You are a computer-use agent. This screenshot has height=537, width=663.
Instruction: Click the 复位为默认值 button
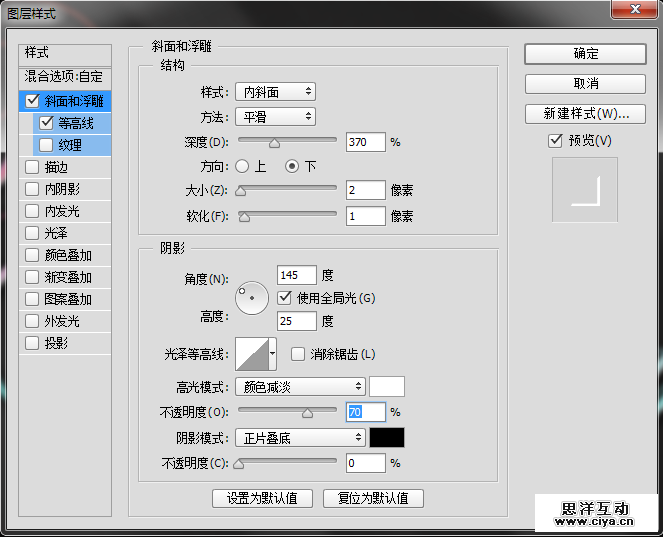click(x=373, y=499)
